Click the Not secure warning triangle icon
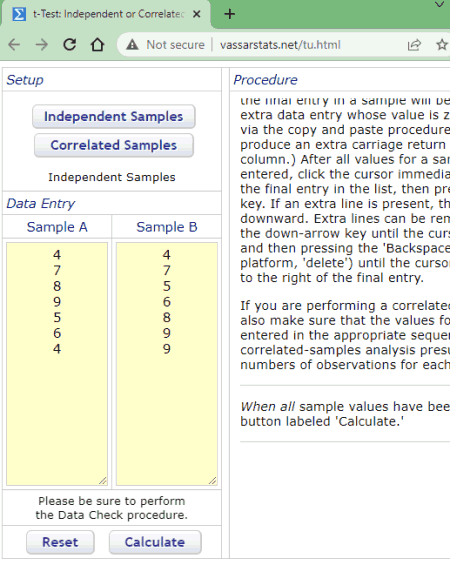450x565 pixels. 132,45
